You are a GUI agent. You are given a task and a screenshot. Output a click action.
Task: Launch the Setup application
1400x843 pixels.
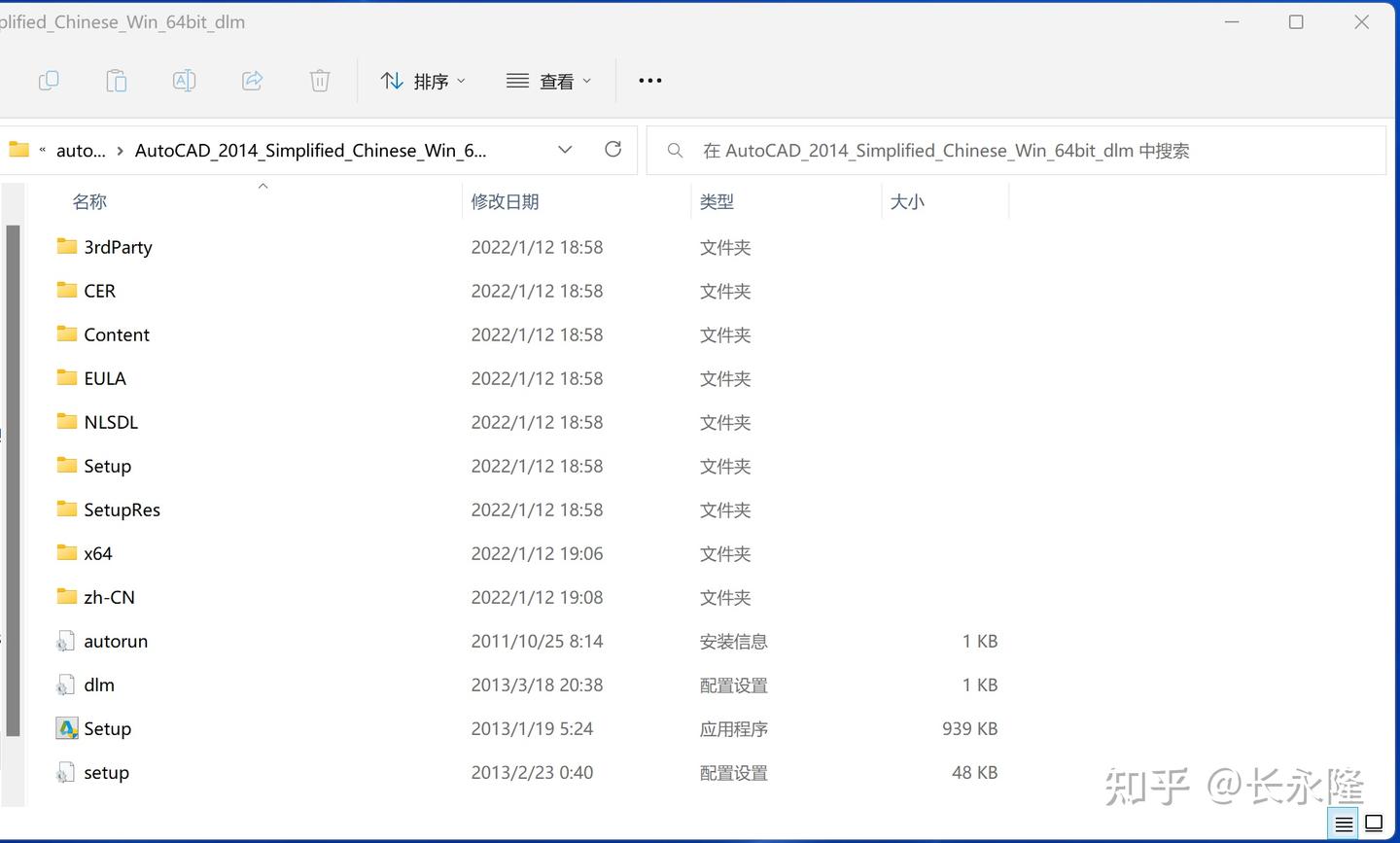coord(107,727)
